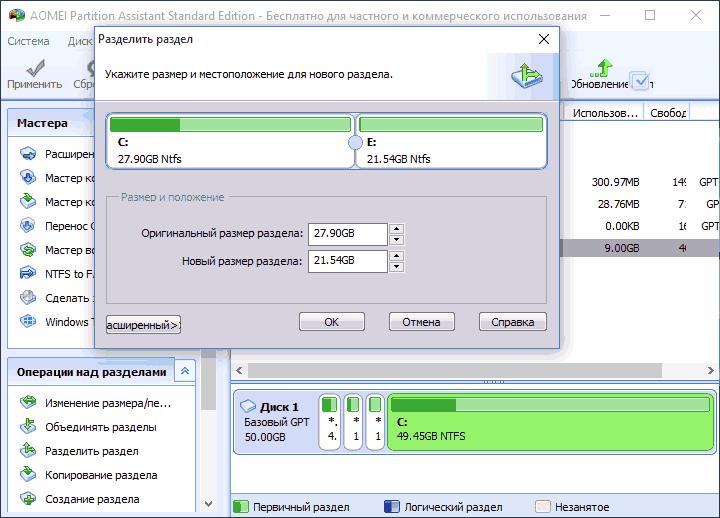Click the Обновление green arrow toolbar icon
Screen dimensions: 720x518
pos(602,67)
